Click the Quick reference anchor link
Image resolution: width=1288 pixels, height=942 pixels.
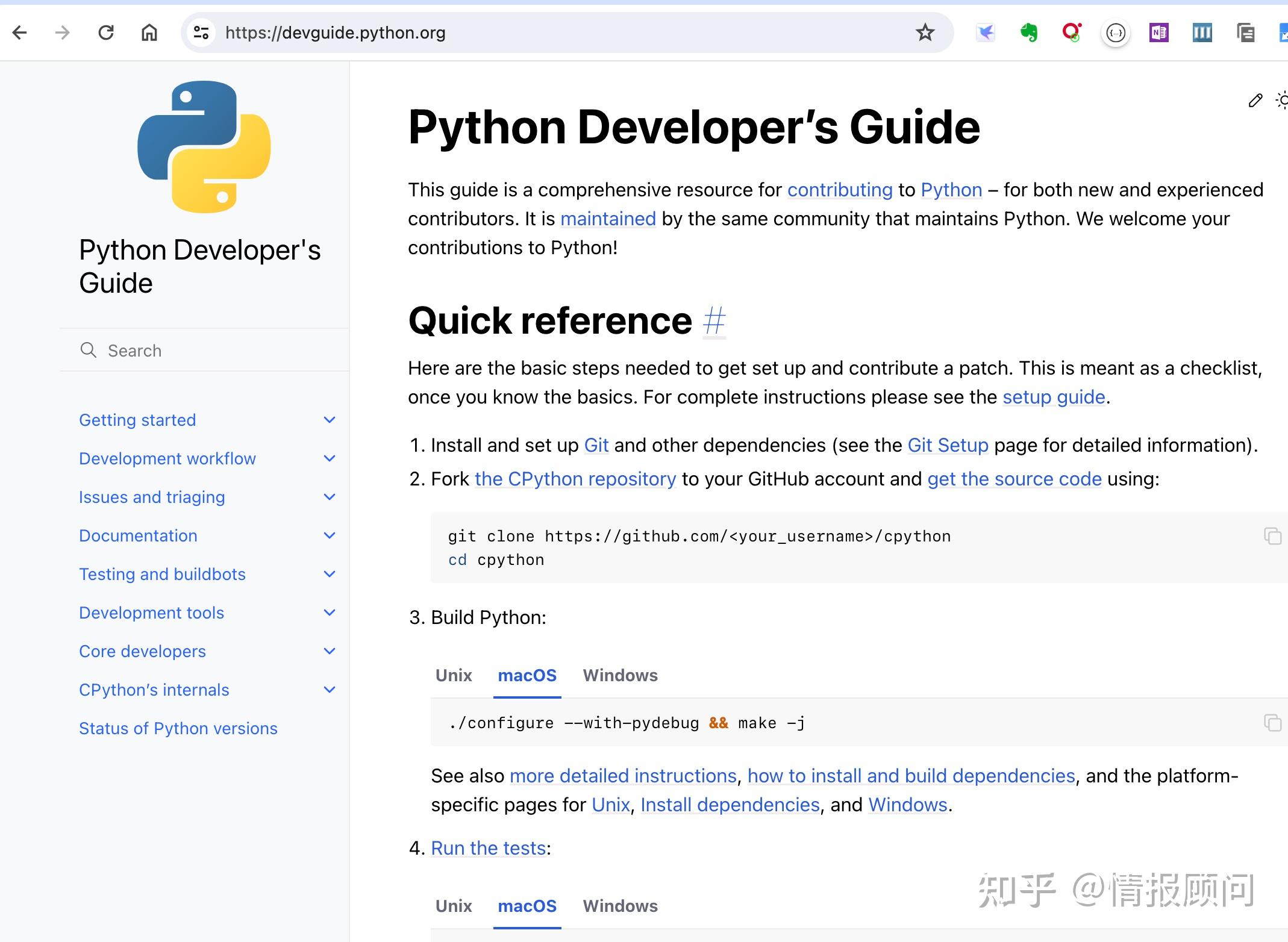pyautogui.click(x=714, y=321)
